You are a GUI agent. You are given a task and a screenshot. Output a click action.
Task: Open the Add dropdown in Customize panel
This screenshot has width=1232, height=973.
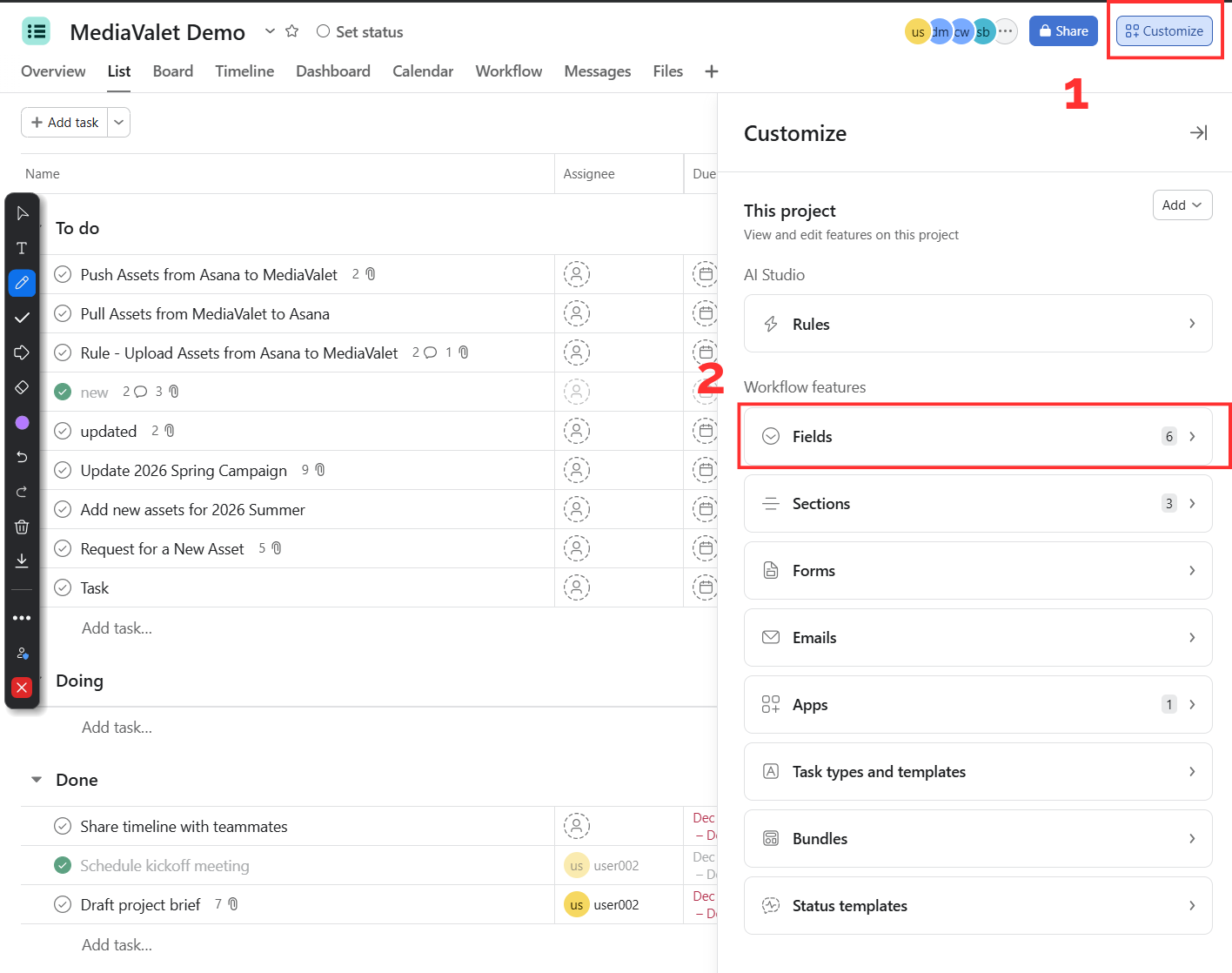[1182, 205]
